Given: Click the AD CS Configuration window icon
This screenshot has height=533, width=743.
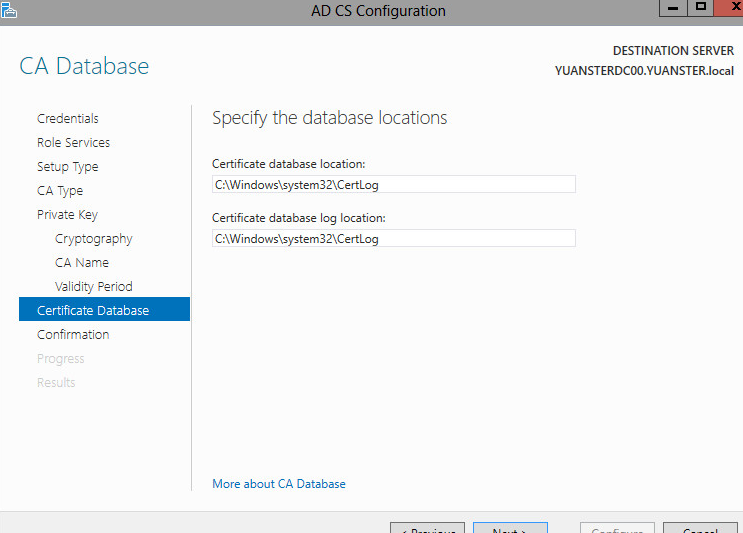Looking at the screenshot, I should [x=8, y=9].
